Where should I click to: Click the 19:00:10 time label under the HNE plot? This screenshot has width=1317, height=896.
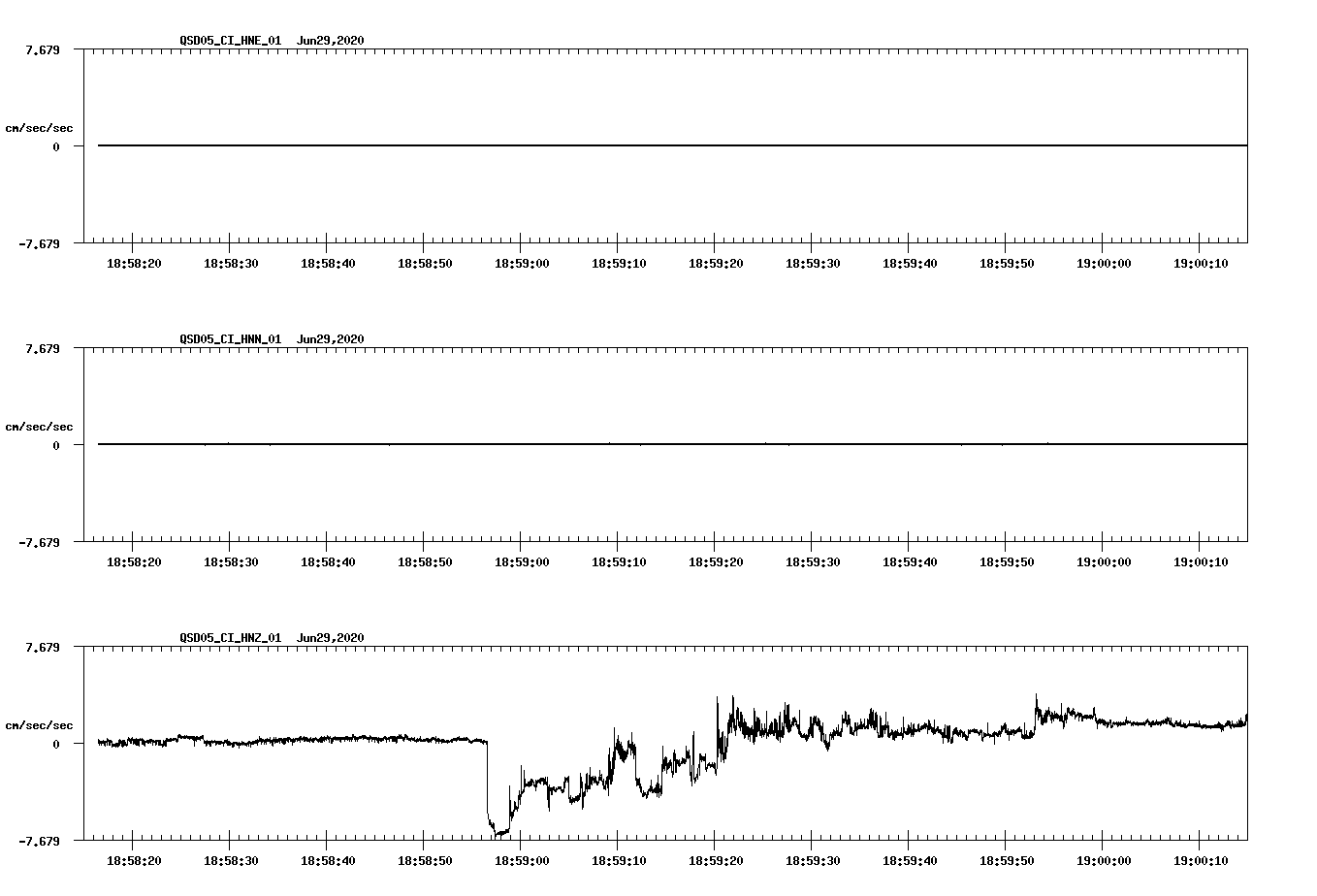[x=1200, y=263]
